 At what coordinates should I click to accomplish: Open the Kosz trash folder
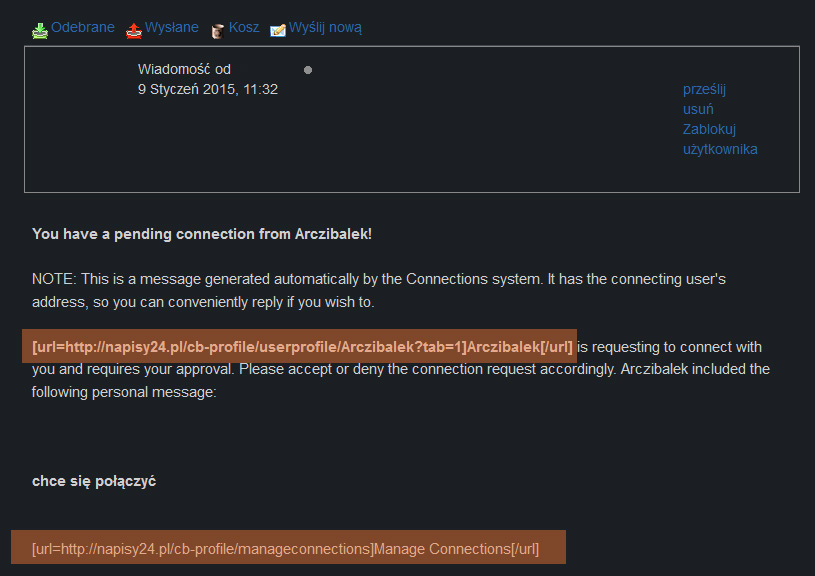click(x=244, y=27)
